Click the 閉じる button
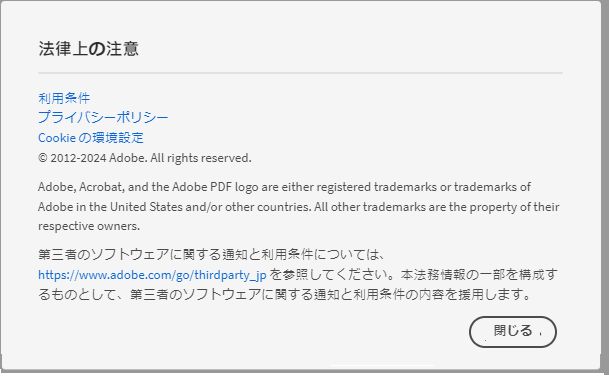Viewport: 609px width, 379px height. 513,332
